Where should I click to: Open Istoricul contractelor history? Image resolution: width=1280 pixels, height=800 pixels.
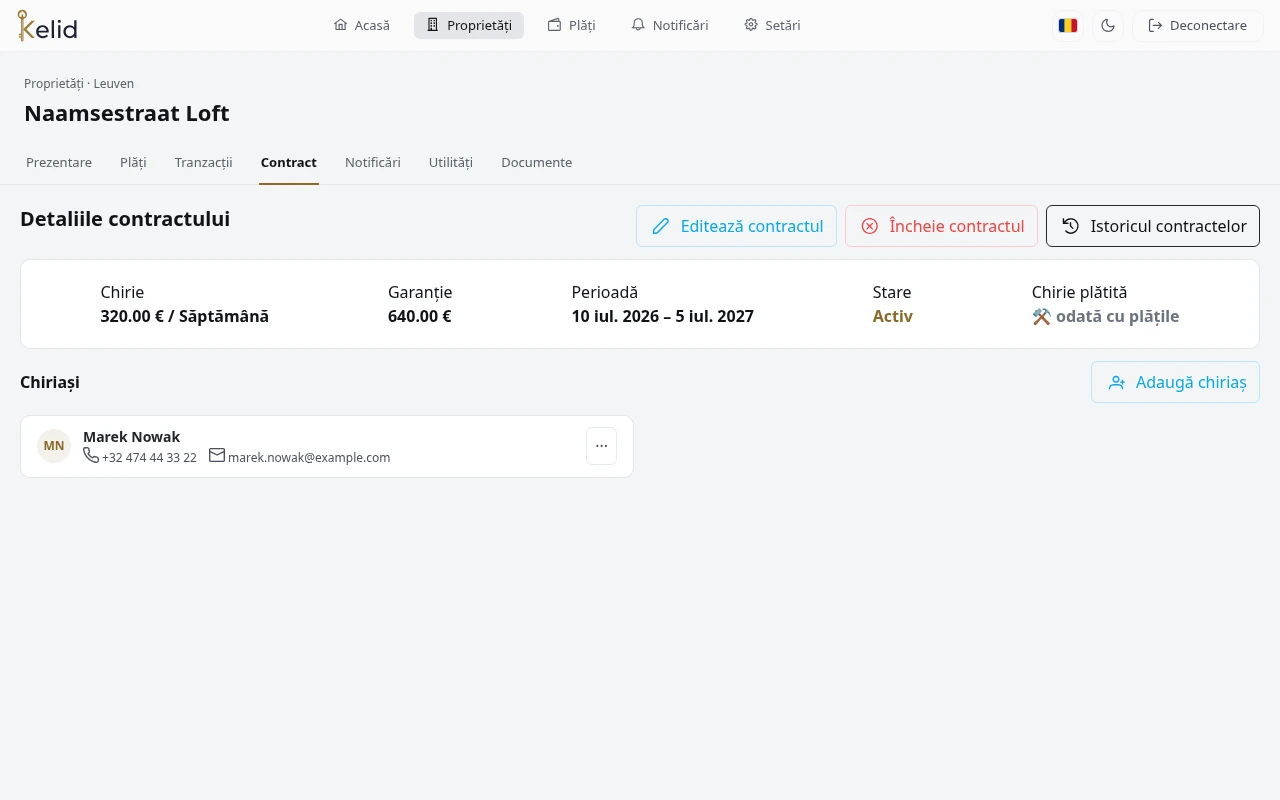[x=1153, y=226]
